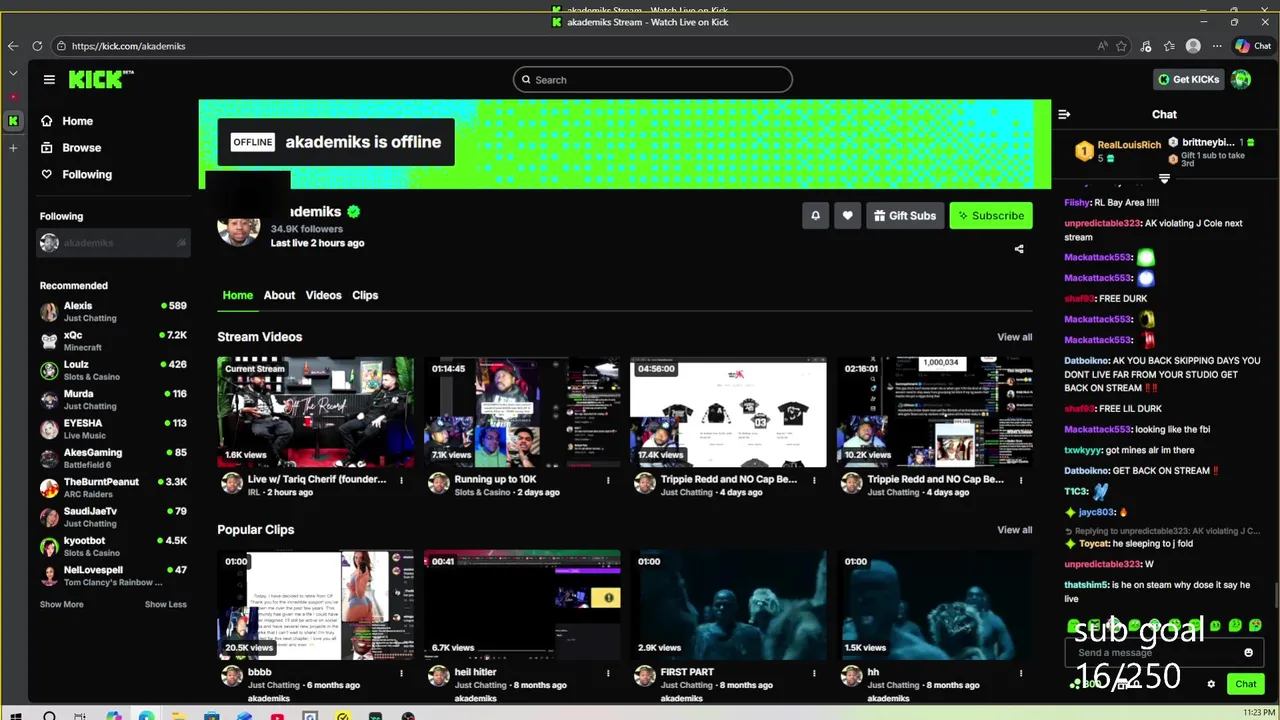This screenshot has height=720, width=1280.
Task: View all Stream Videos
Action: point(1014,337)
